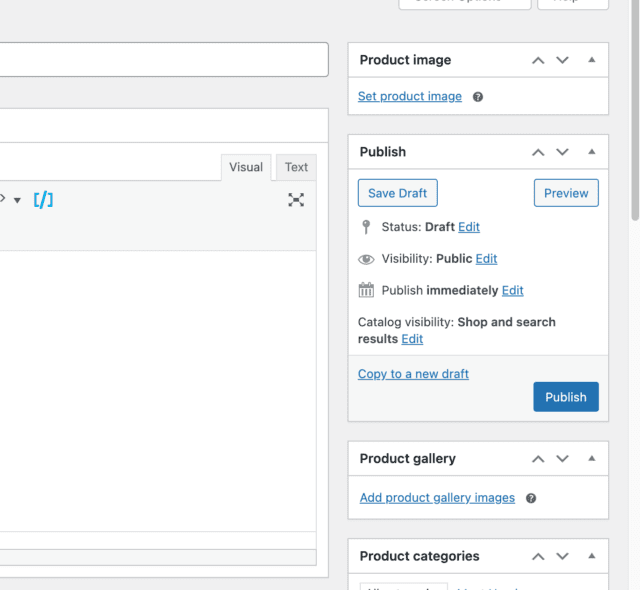Move Product image panel down arrow
640x590 pixels.
point(562,60)
